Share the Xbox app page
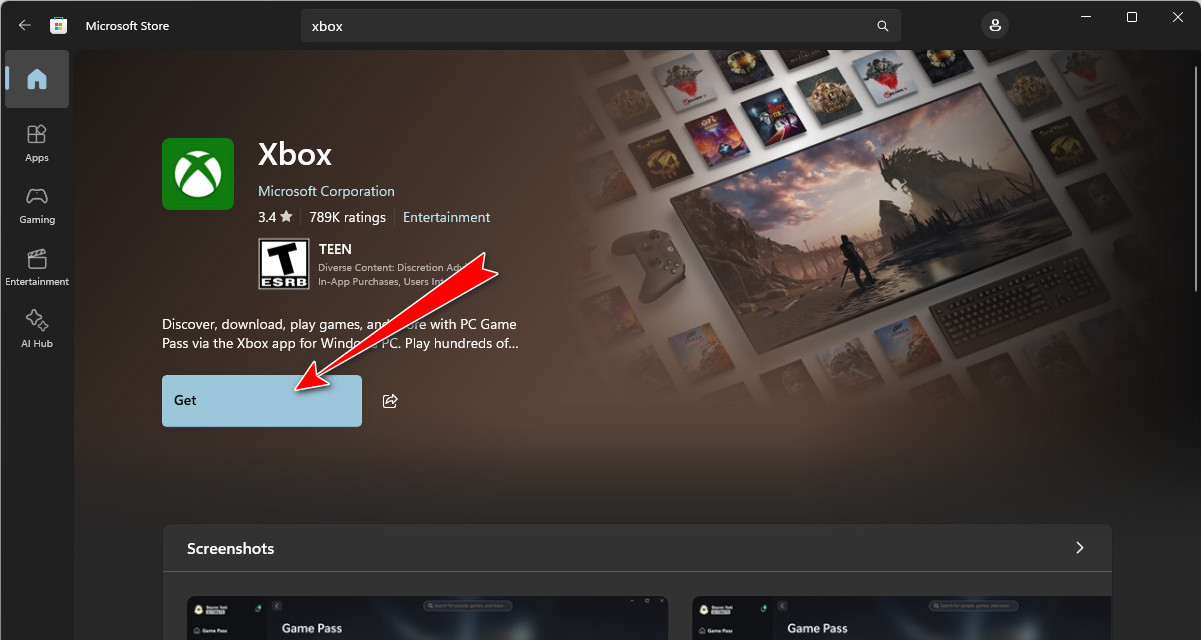Screen dimensions: 1201x640 [x=391, y=401]
